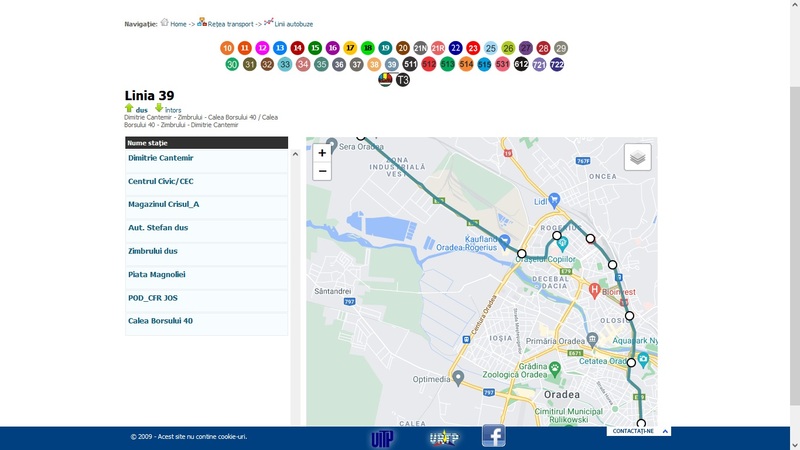800x450 pixels.
Task: Open line 27 route
Action: (526, 48)
